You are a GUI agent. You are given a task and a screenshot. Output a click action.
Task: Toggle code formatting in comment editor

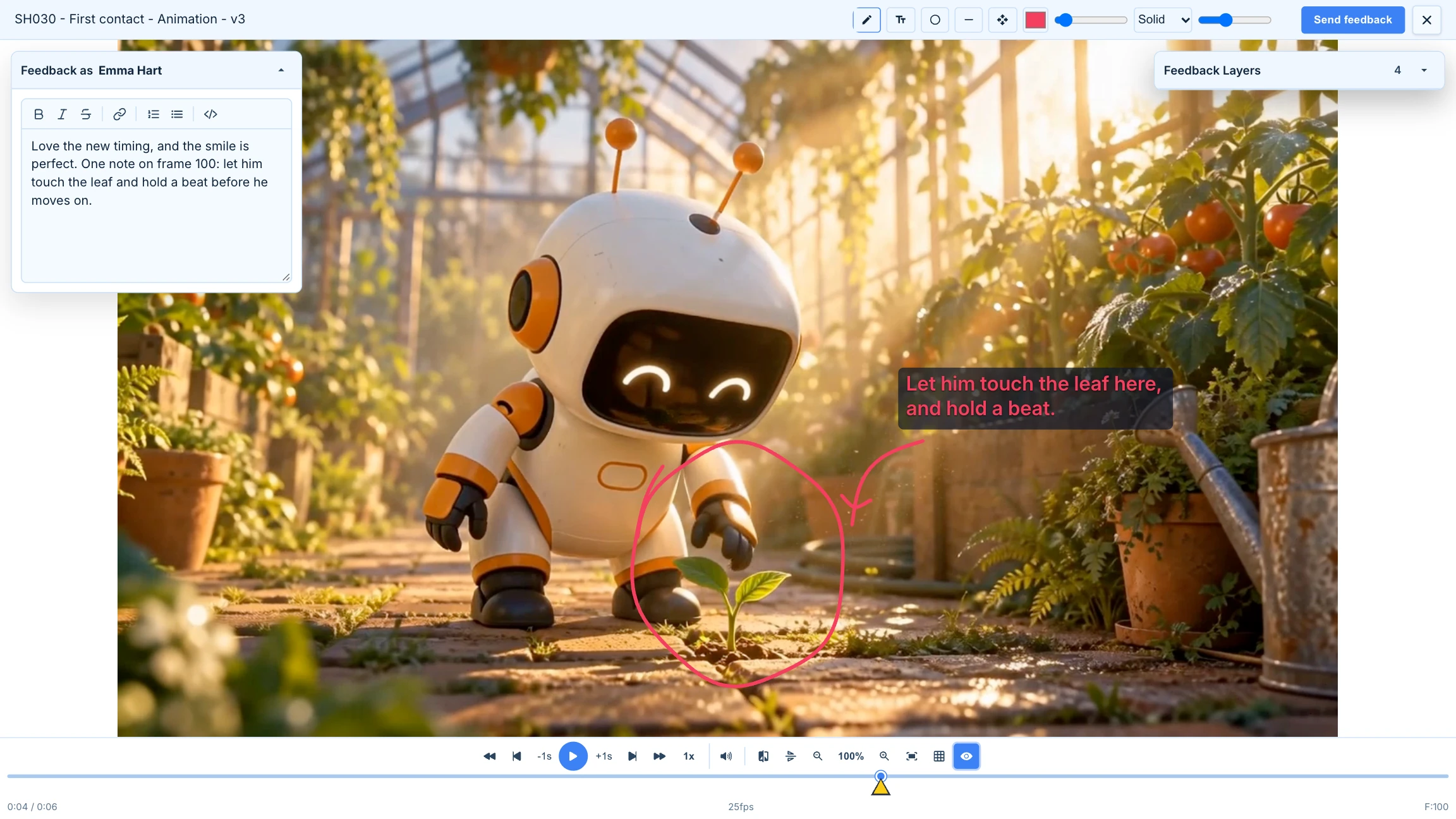(x=210, y=114)
